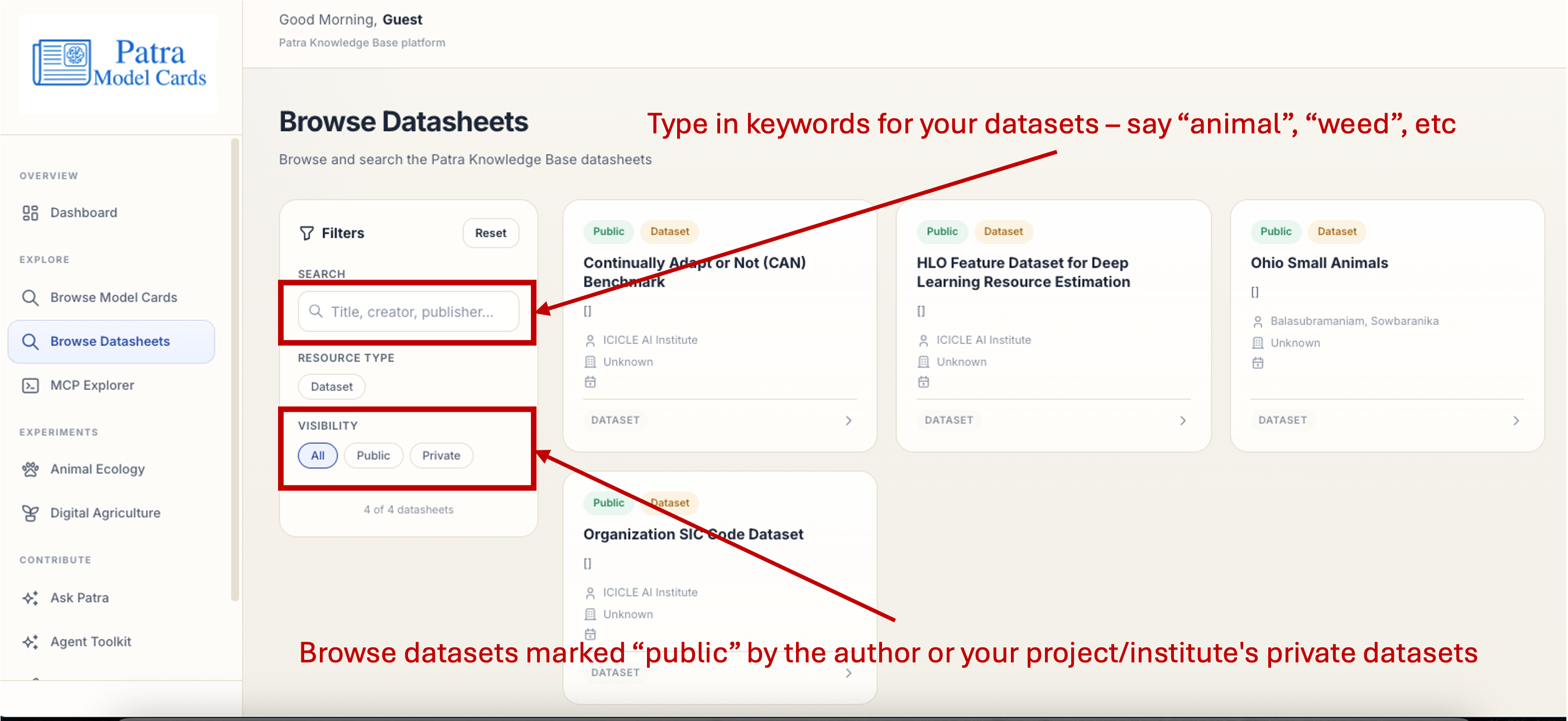Screen dimensions: 1568x721
Task: Click creator person icon on CAN Benchmark card
Action: coord(590,340)
